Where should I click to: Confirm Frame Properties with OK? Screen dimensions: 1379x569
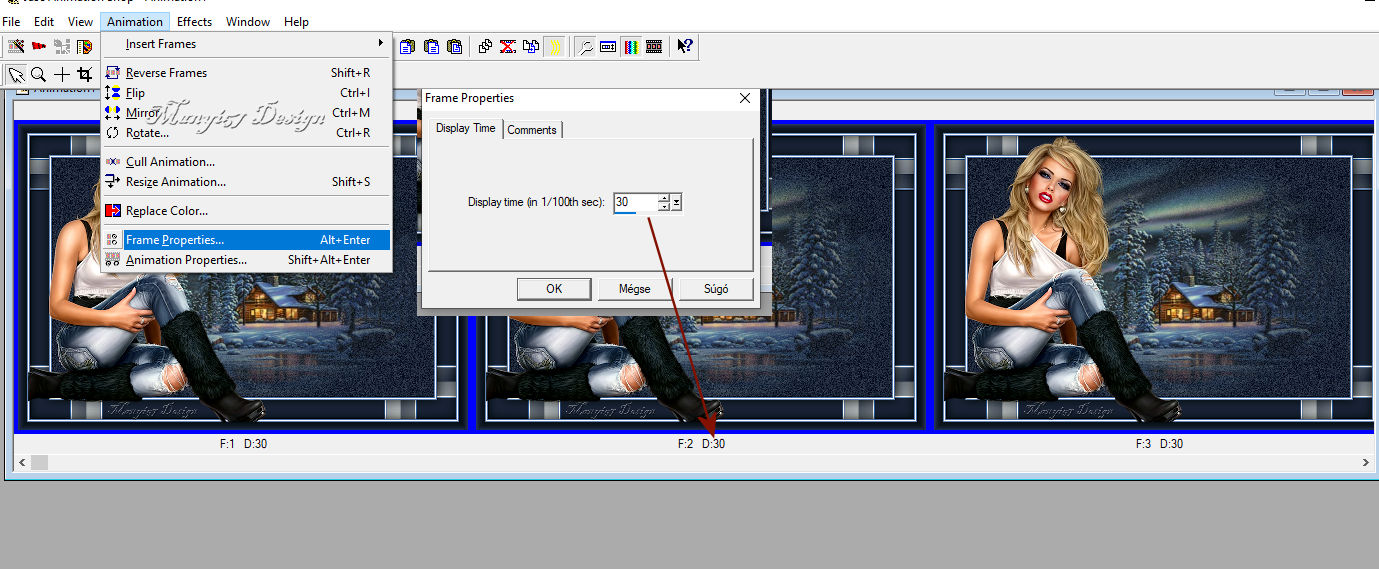tap(554, 289)
